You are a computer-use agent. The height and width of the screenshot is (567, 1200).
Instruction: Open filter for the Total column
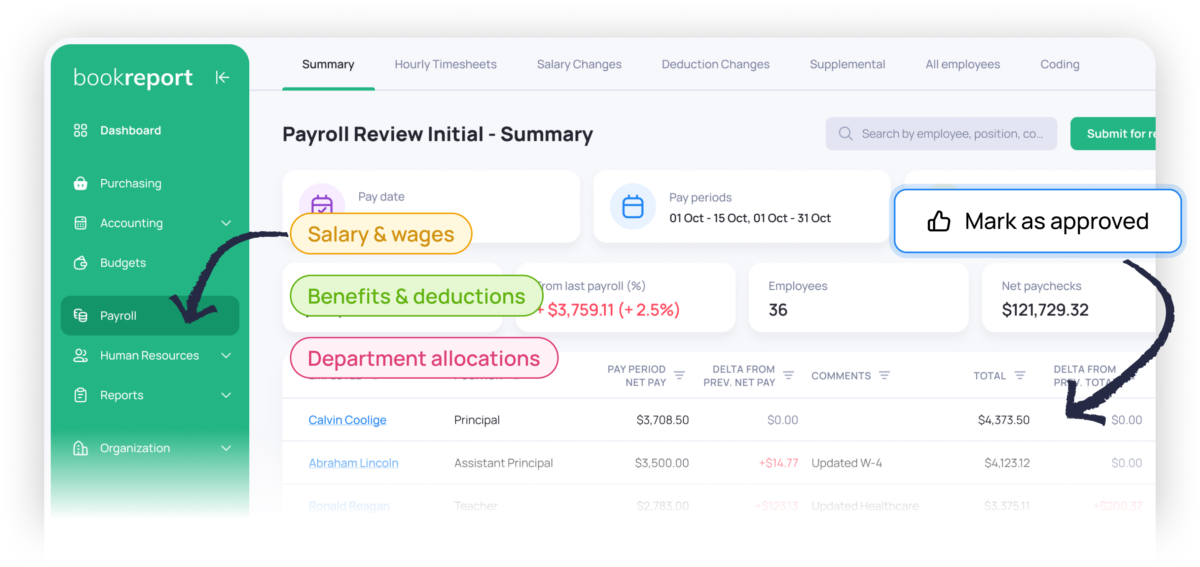[x=1020, y=376]
